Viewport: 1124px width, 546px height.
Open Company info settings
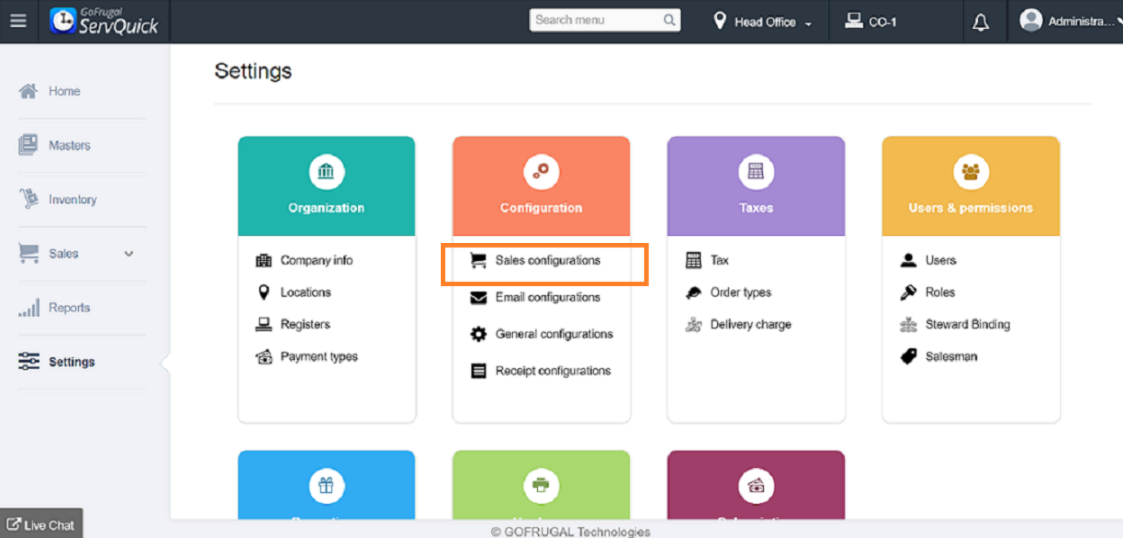[316, 261]
